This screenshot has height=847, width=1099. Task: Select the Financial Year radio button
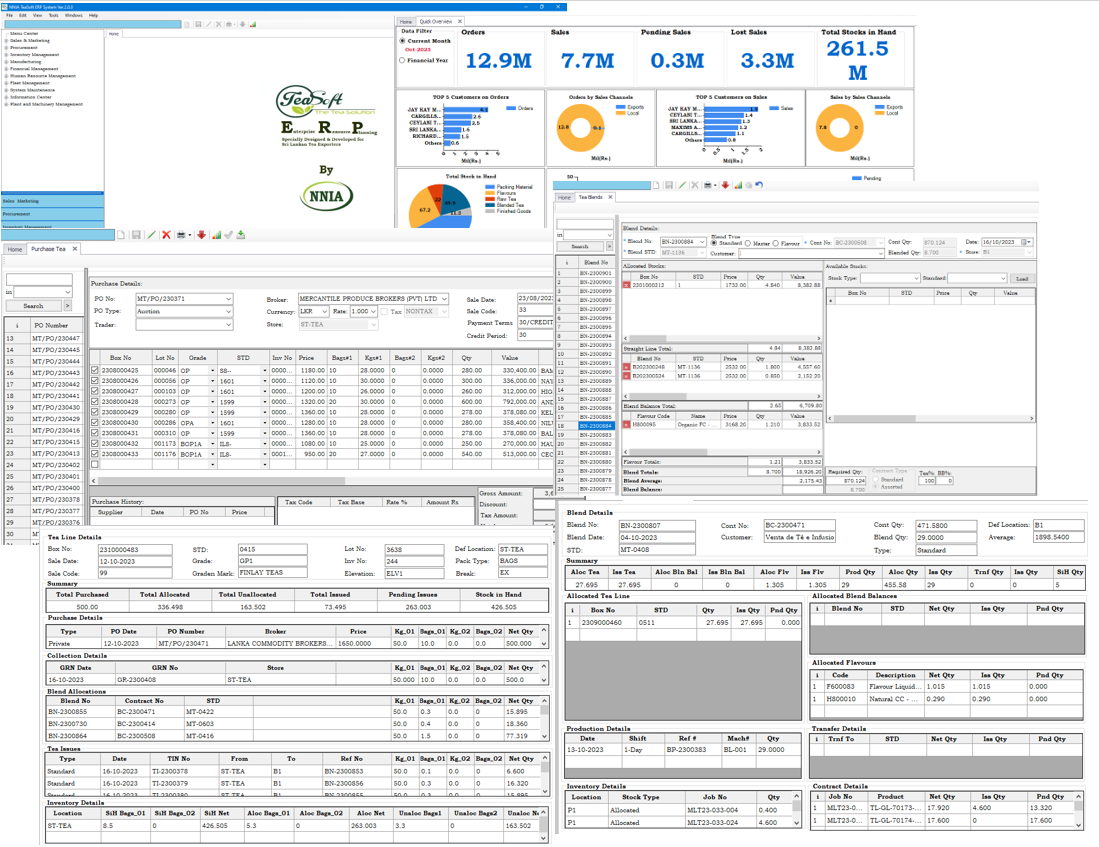coord(403,60)
